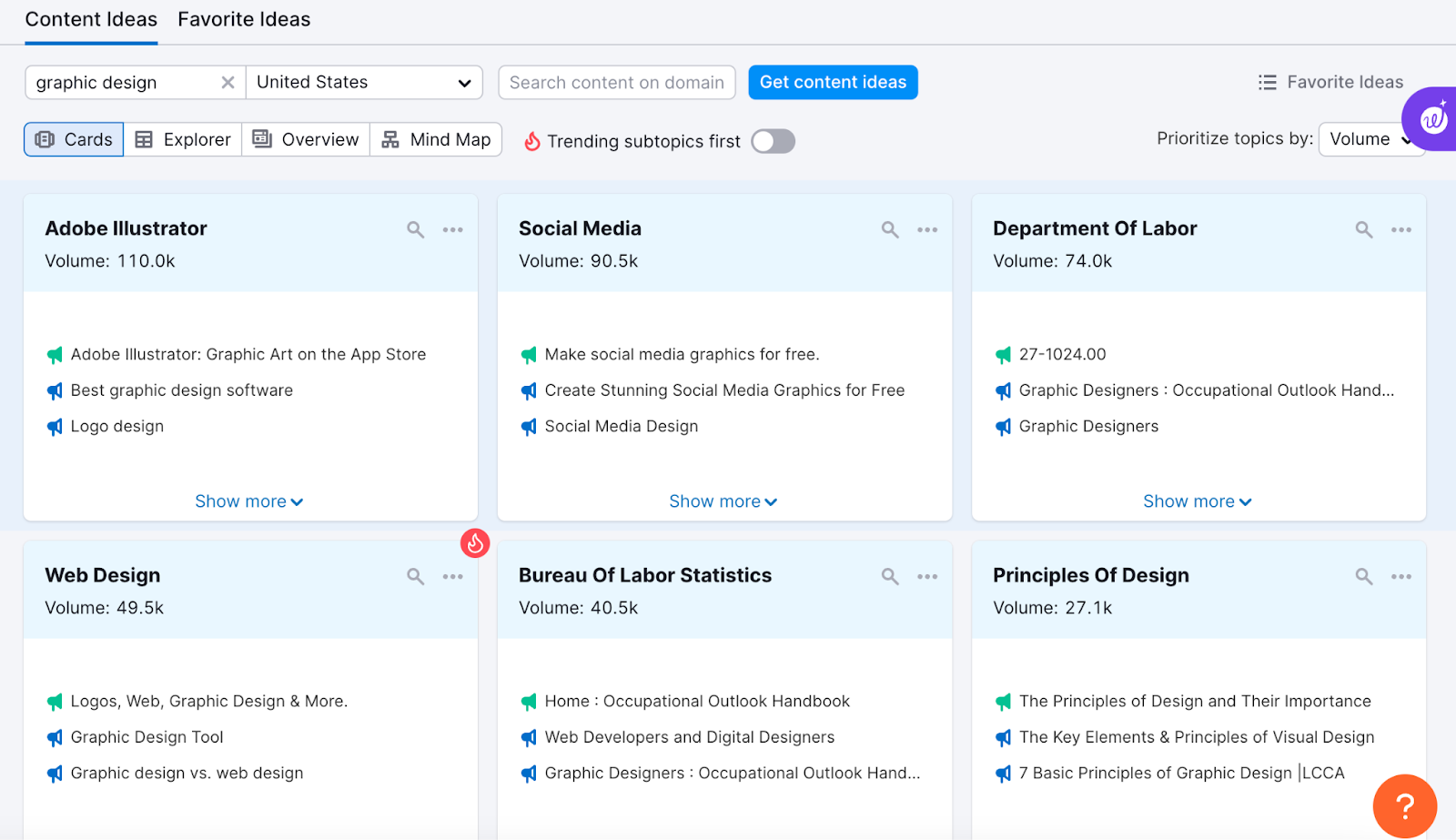
Task: Open options menu on Department Of Labor card
Action: tap(1400, 229)
